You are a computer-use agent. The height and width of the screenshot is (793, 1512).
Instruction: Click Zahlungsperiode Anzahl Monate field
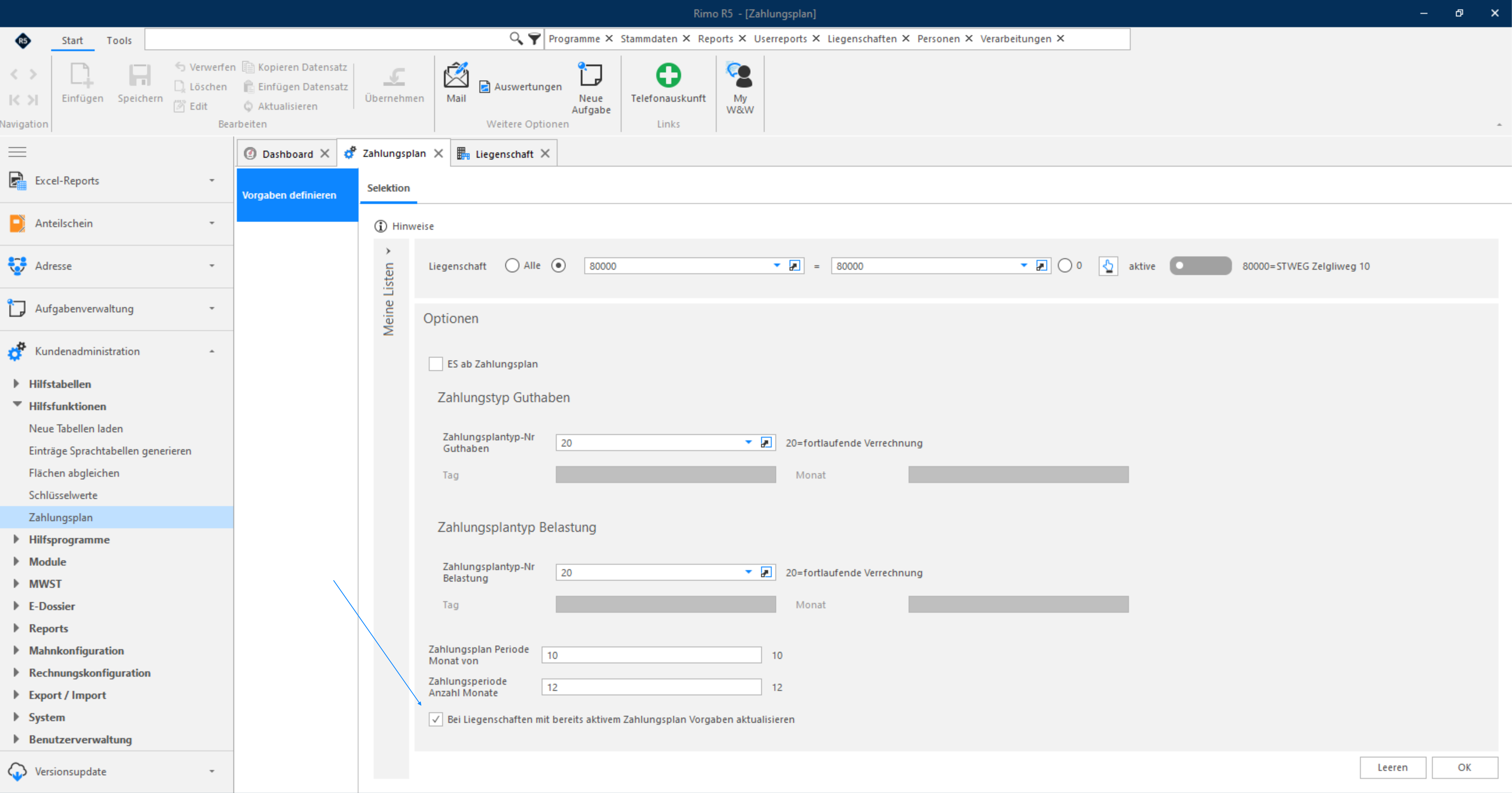coord(652,687)
